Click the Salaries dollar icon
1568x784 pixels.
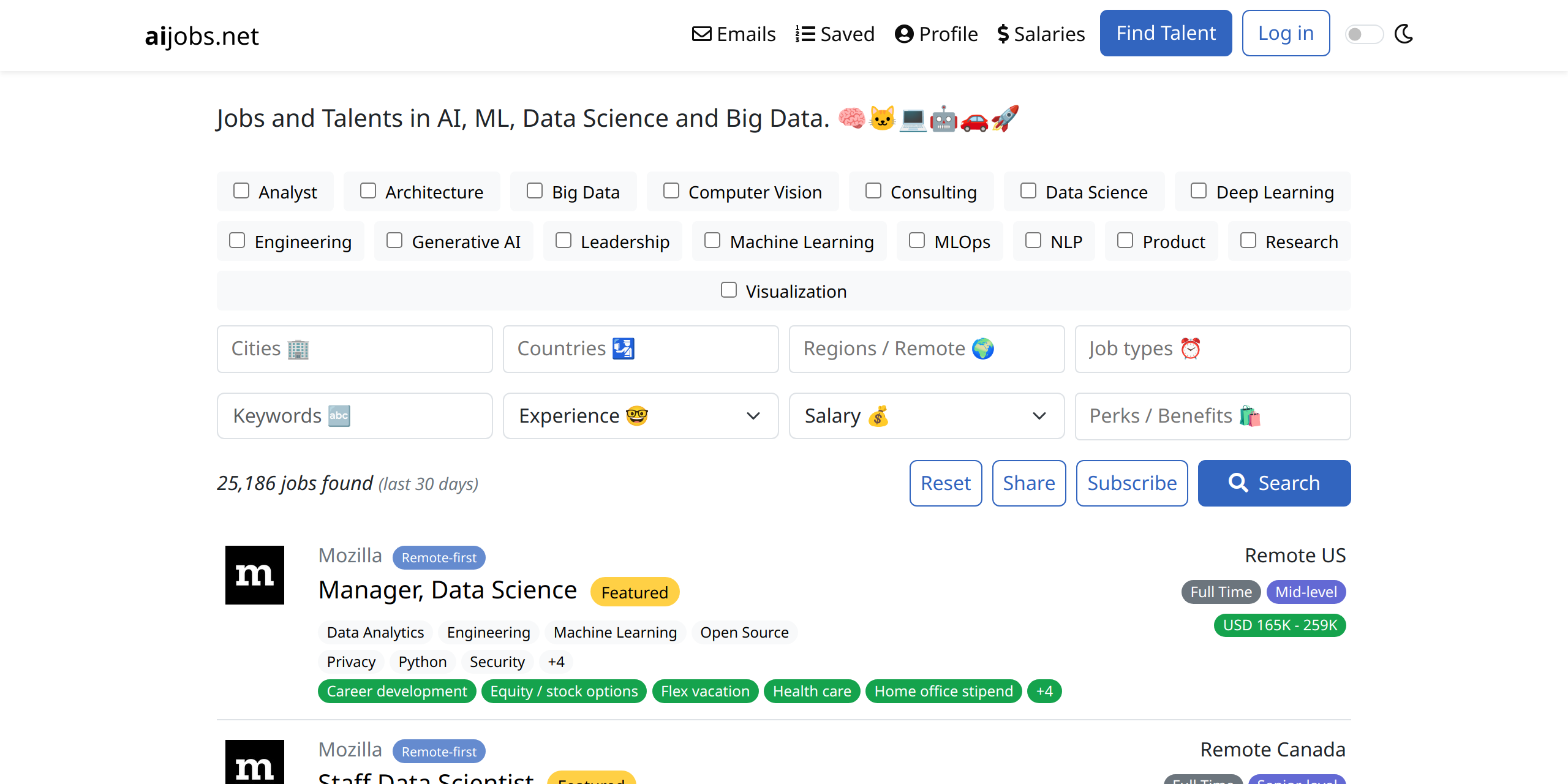(x=1003, y=34)
